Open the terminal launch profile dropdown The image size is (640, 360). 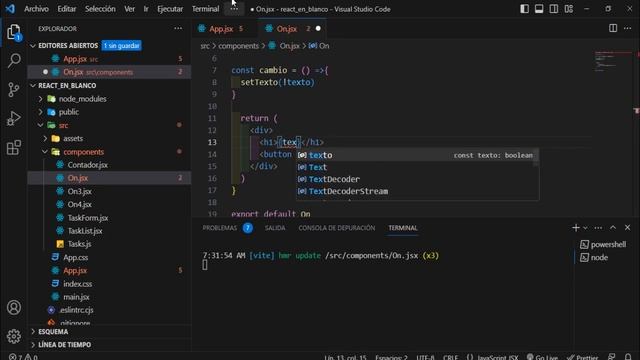[x=585, y=228]
